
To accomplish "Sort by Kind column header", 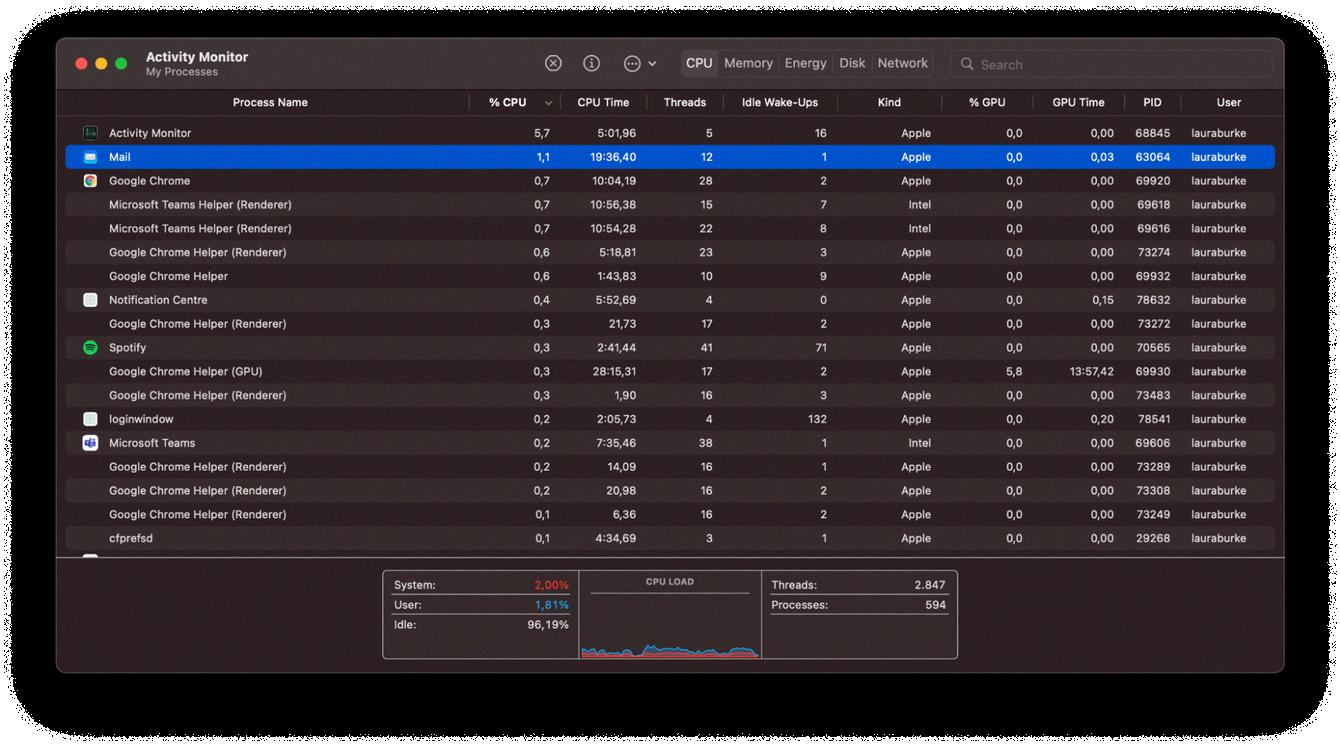I will click(x=889, y=102).
